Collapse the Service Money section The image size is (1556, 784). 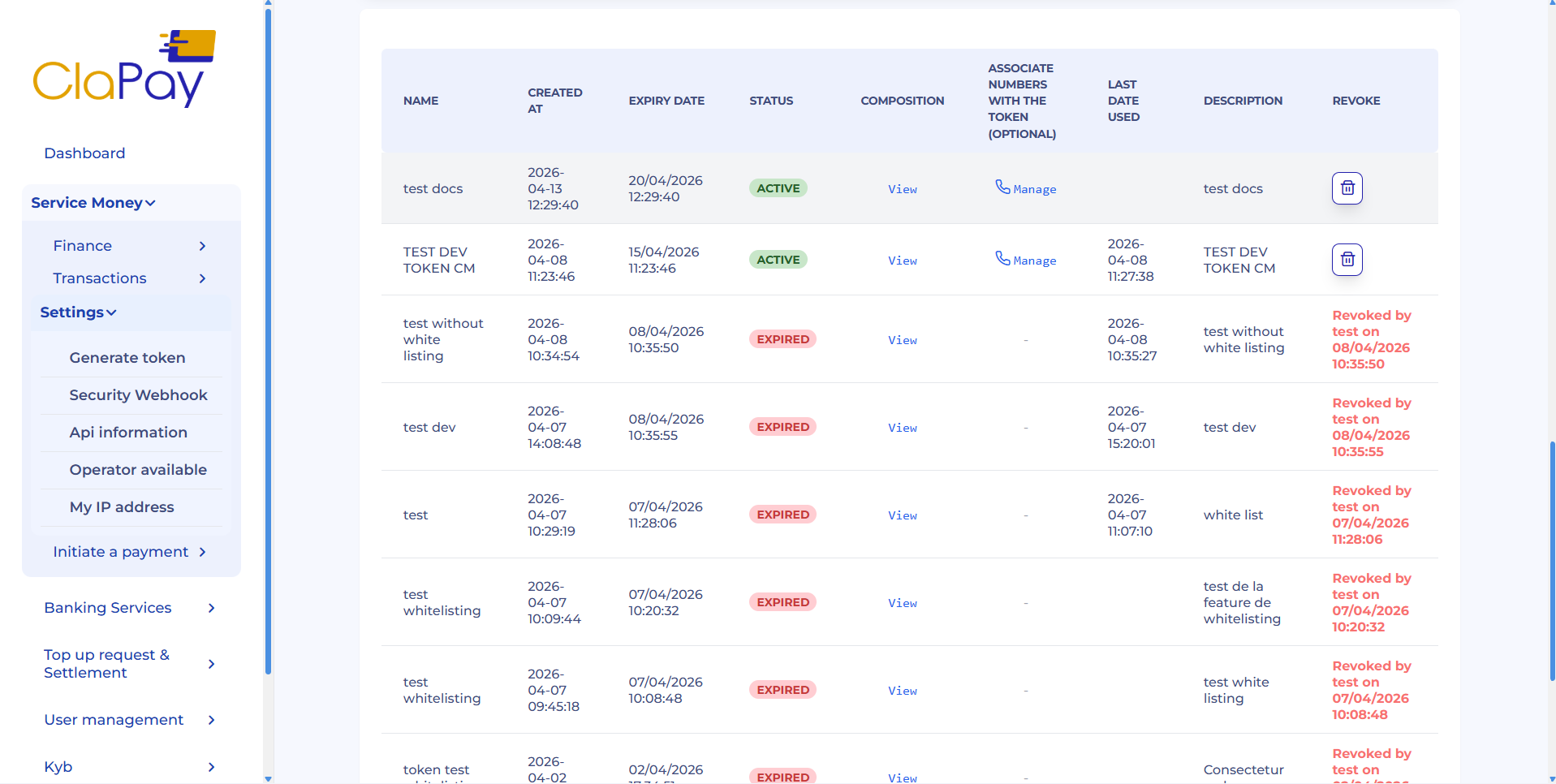93,203
